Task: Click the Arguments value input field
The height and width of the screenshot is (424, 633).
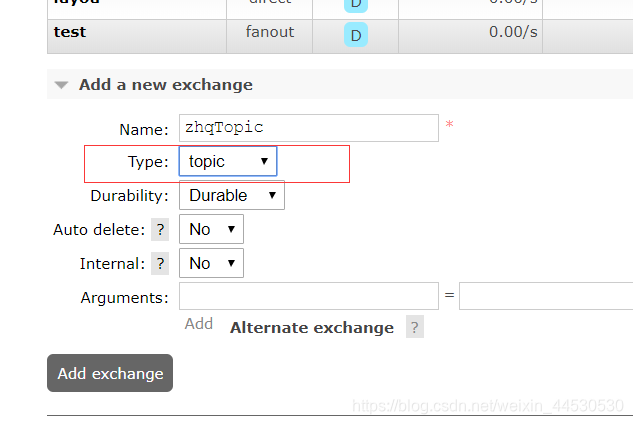Action: pyautogui.click(x=546, y=296)
